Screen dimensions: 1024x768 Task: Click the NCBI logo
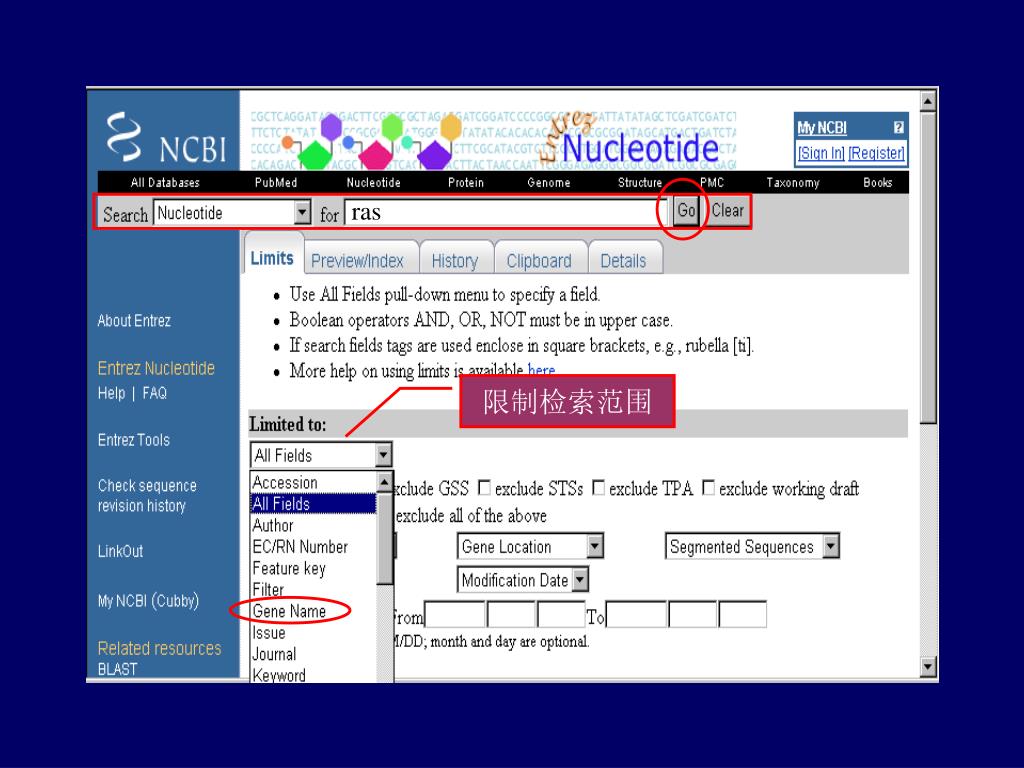(167, 138)
